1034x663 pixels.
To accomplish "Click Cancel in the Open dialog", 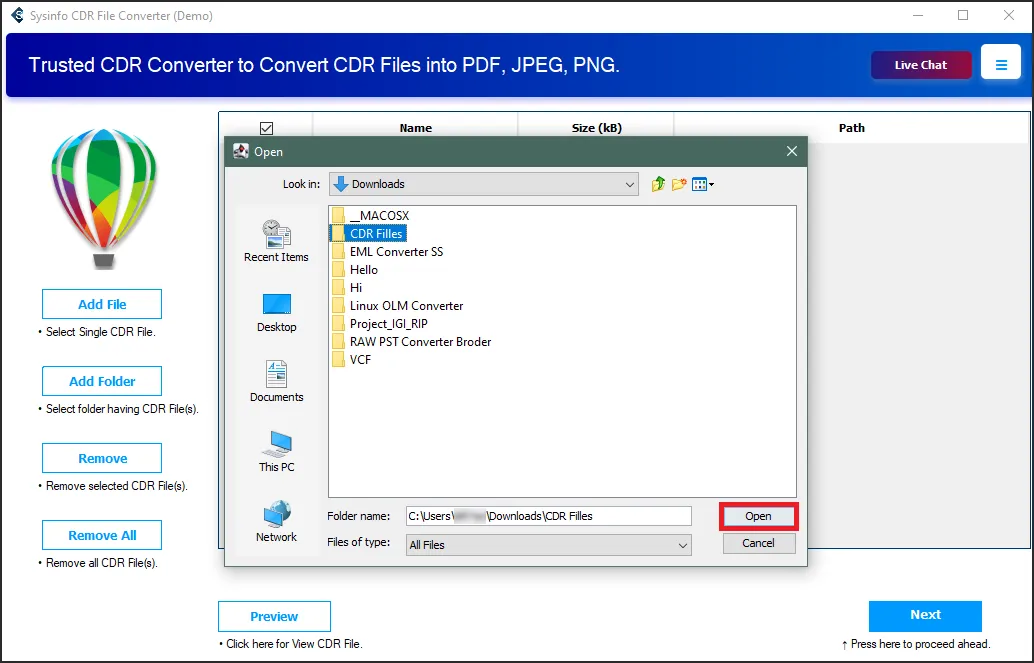I will point(758,543).
